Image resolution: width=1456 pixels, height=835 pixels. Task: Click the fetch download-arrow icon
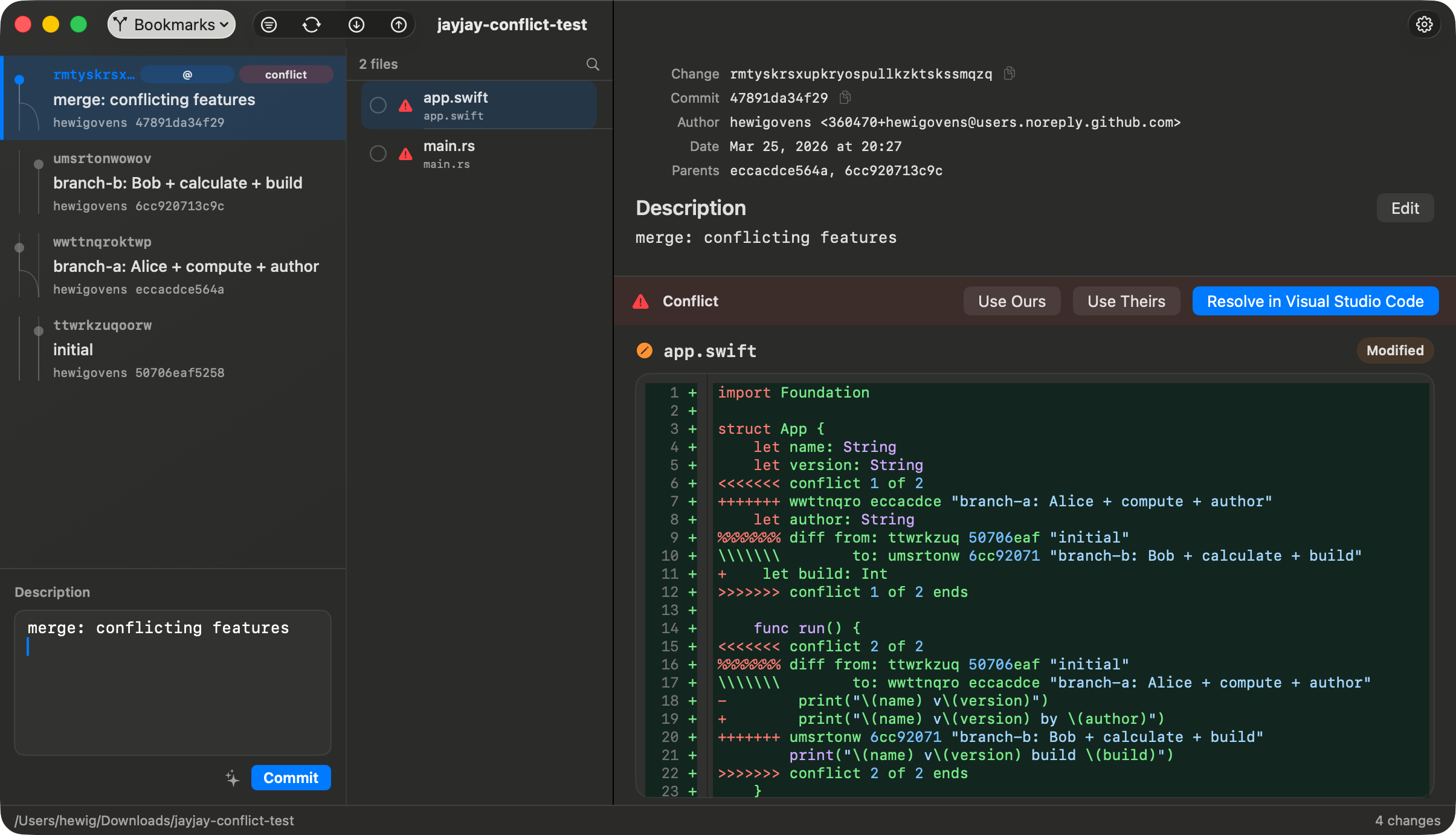[356, 25]
